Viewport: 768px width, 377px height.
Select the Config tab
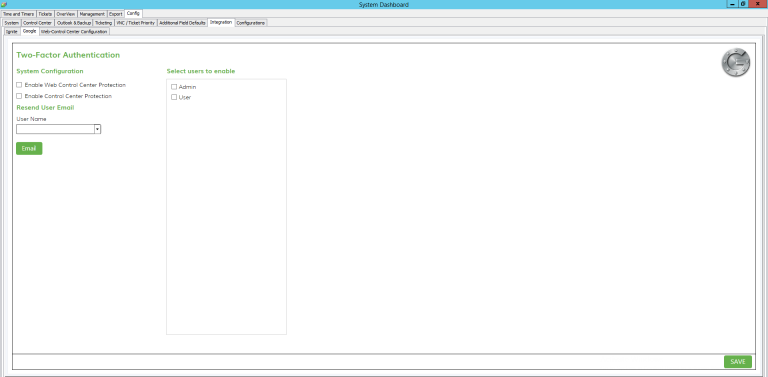(133, 14)
